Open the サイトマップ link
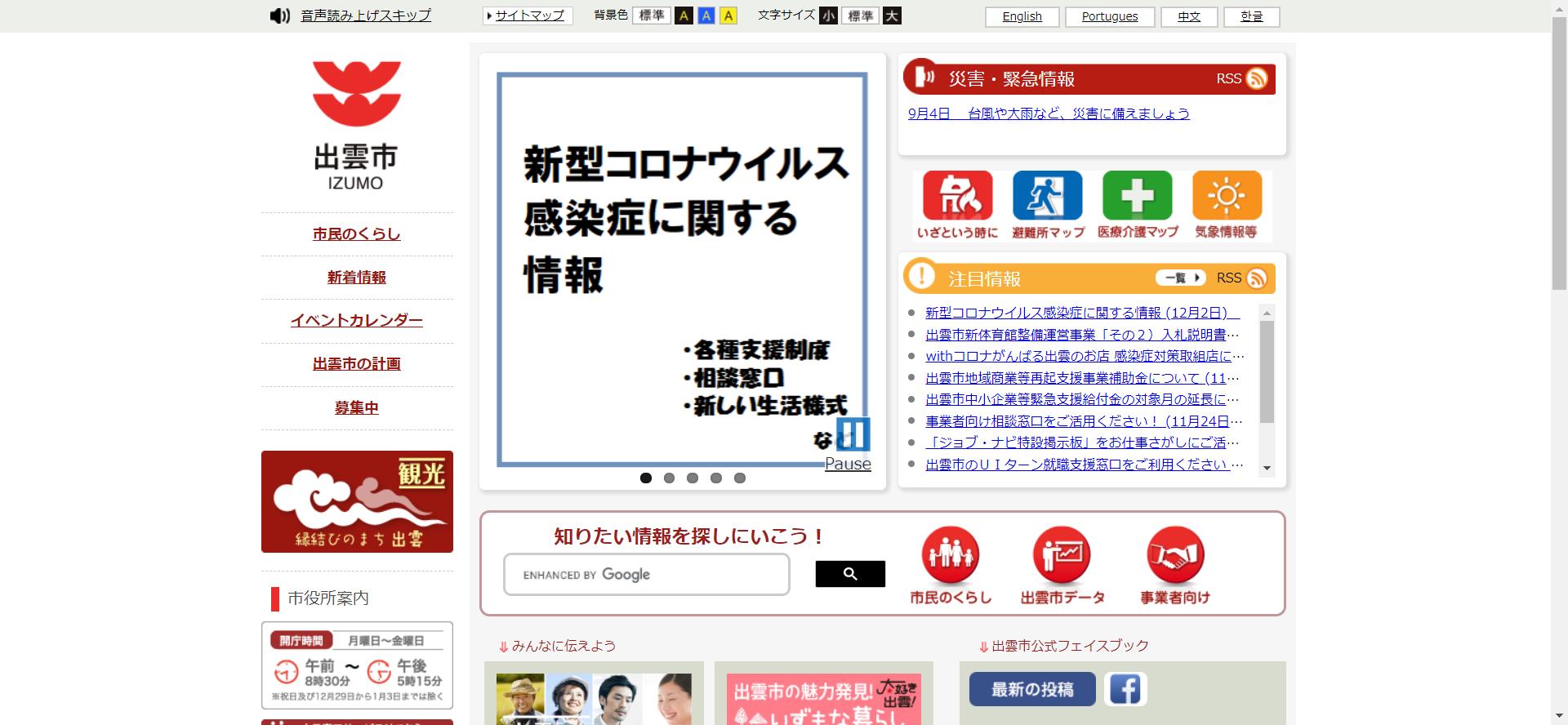 528,16
